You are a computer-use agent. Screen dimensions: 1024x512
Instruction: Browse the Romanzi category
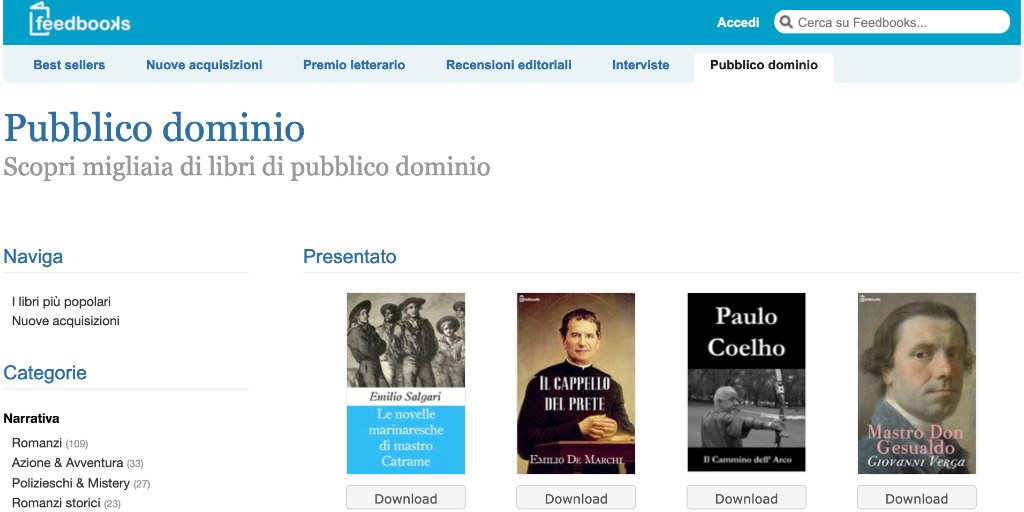[37, 443]
